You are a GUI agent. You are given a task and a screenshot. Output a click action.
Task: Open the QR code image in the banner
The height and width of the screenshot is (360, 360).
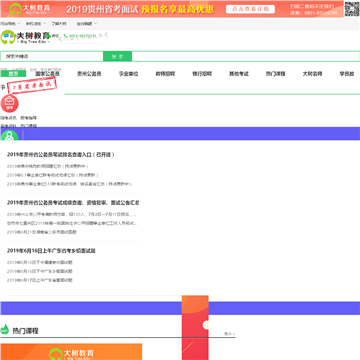[x=352, y=9]
